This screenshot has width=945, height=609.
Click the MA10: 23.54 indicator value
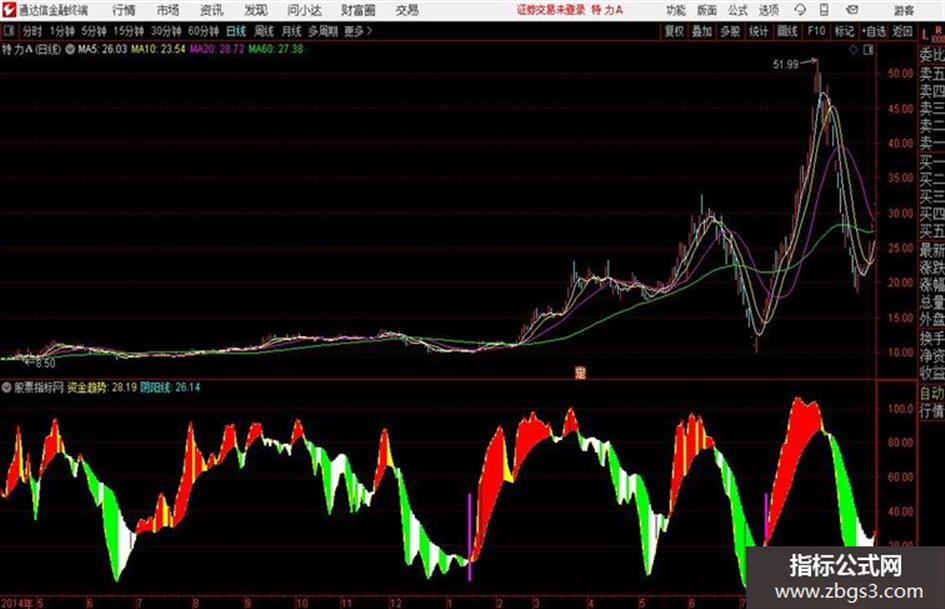pos(159,49)
